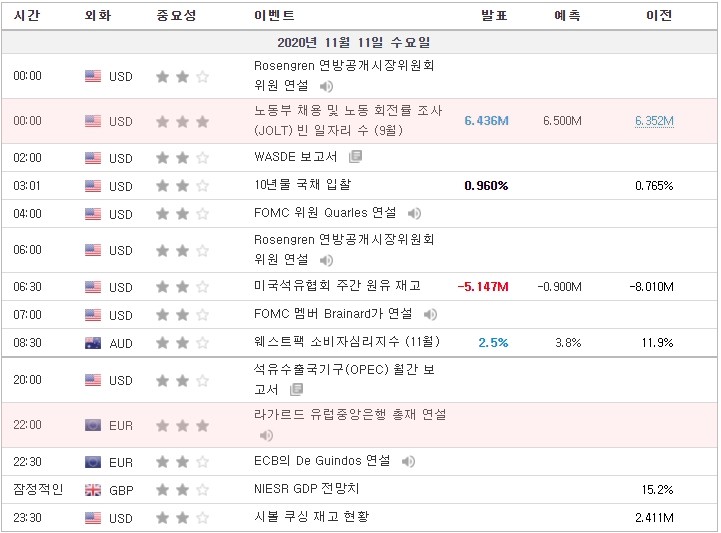Open JOLT job openings event
Screen dimensions: 721x533
pos(348,120)
